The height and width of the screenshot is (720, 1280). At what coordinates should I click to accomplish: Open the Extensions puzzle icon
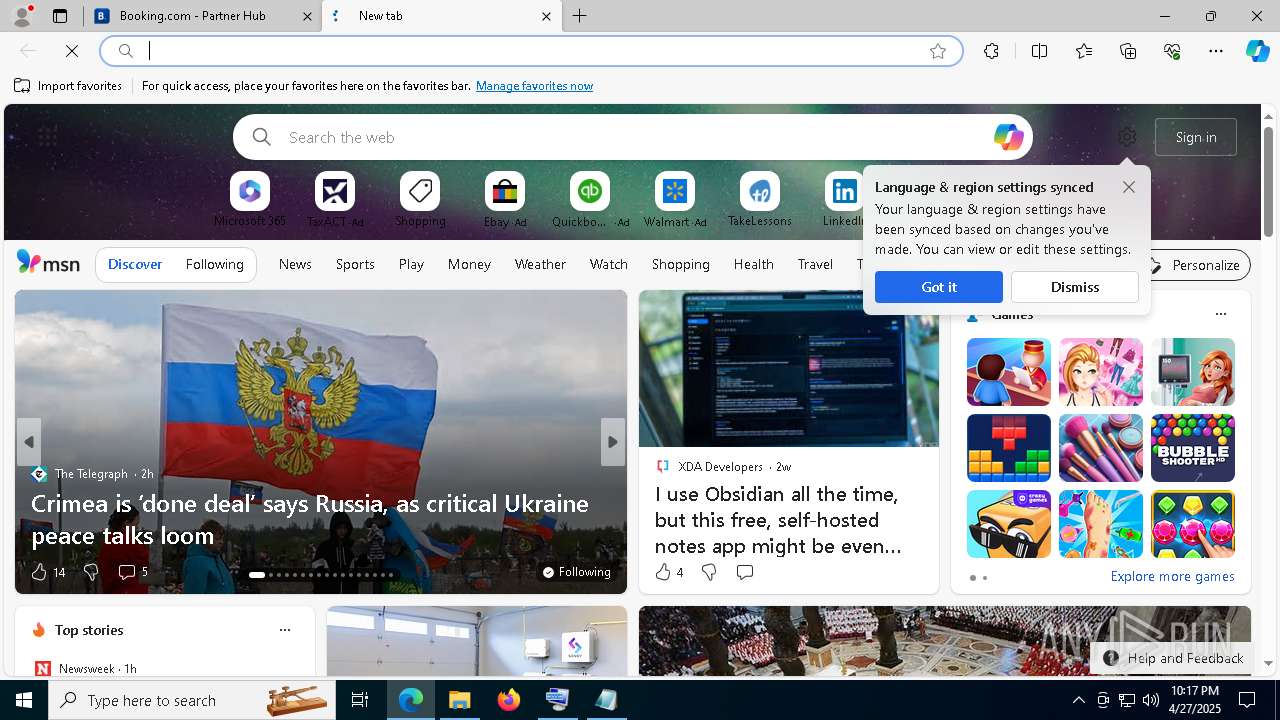click(x=991, y=51)
